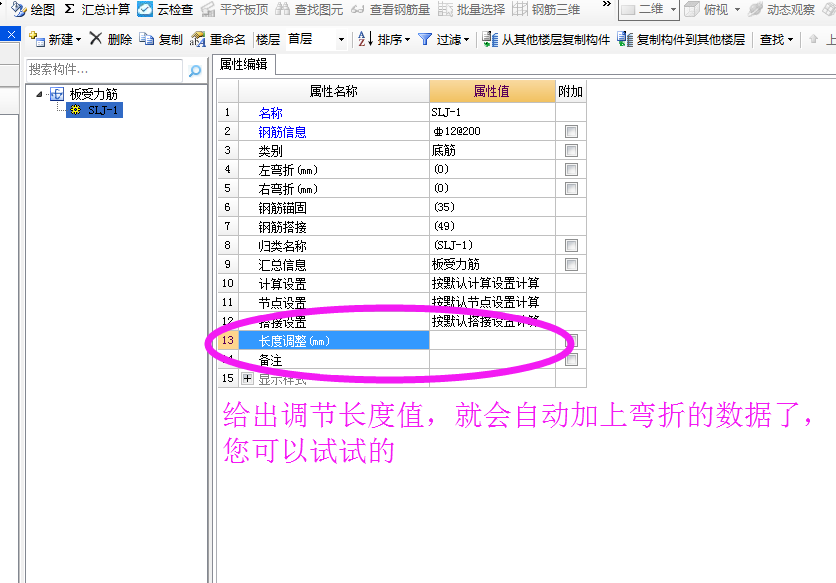Screen dimensions: 836x583
Task: Toggle 附加 checkbox for 备注 row
Action: click(x=571, y=360)
